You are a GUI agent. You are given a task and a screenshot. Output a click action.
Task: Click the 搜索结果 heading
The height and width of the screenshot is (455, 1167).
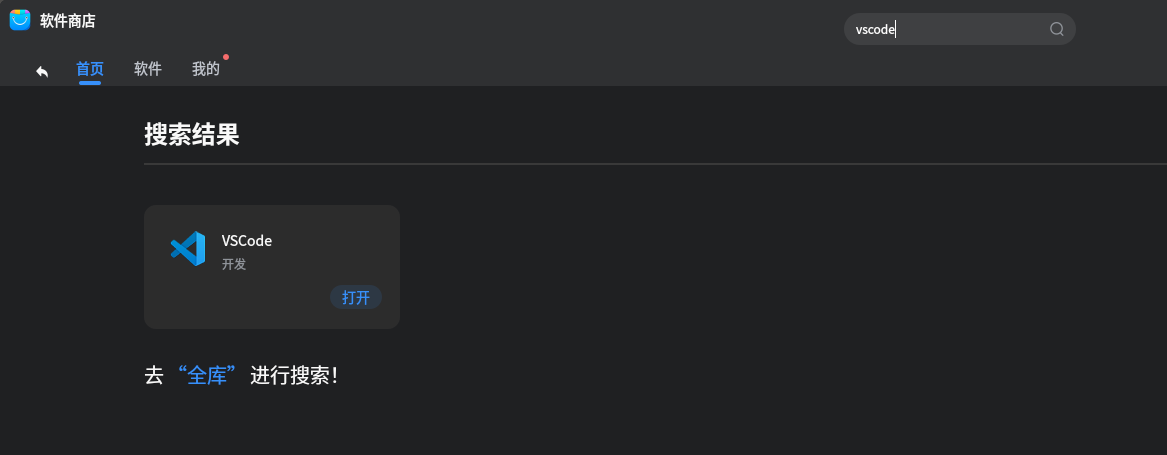point(191,135)
